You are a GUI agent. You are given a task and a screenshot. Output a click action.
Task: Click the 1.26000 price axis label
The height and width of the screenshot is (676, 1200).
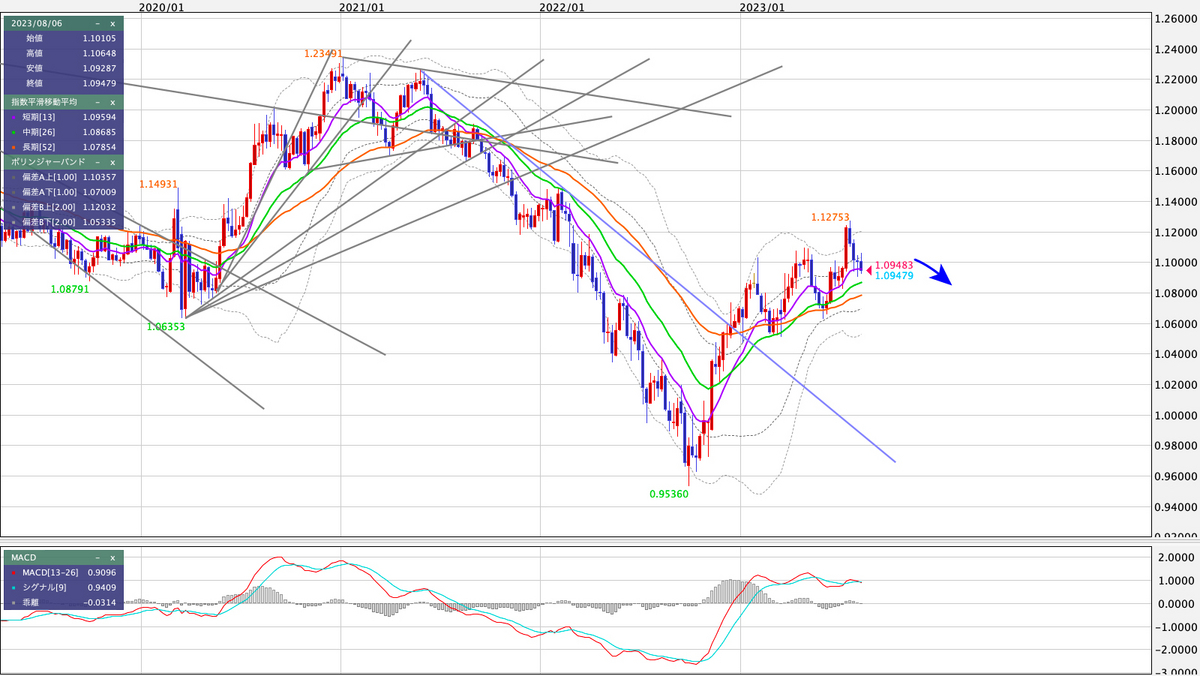pos(1176,19)
